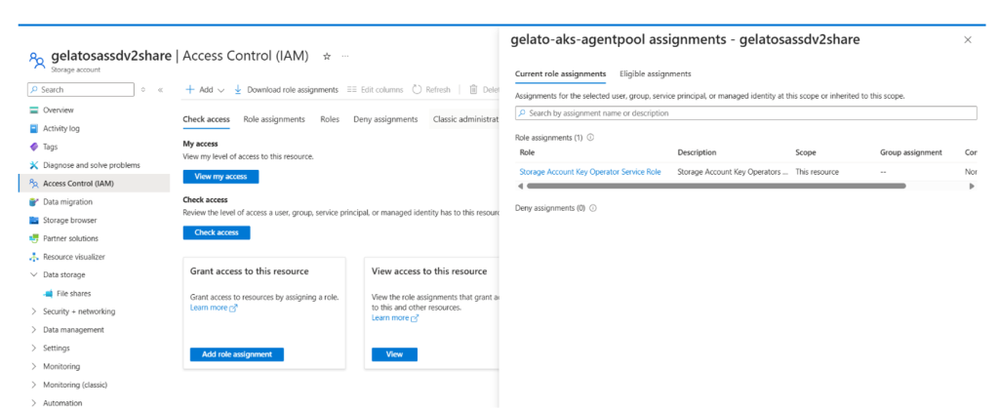This screenshot has width=999, height=420.
Task: Click the Overview icon in the sidebar
Action: click(34, 110)
